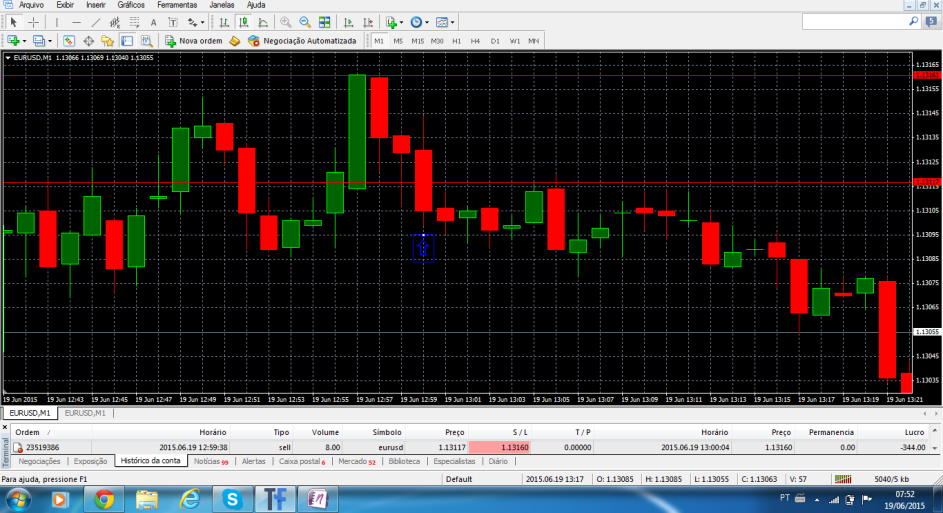Switch chart to candlestick mode
This screenshot has width=943, height=513.
click(x=243, y=22)
